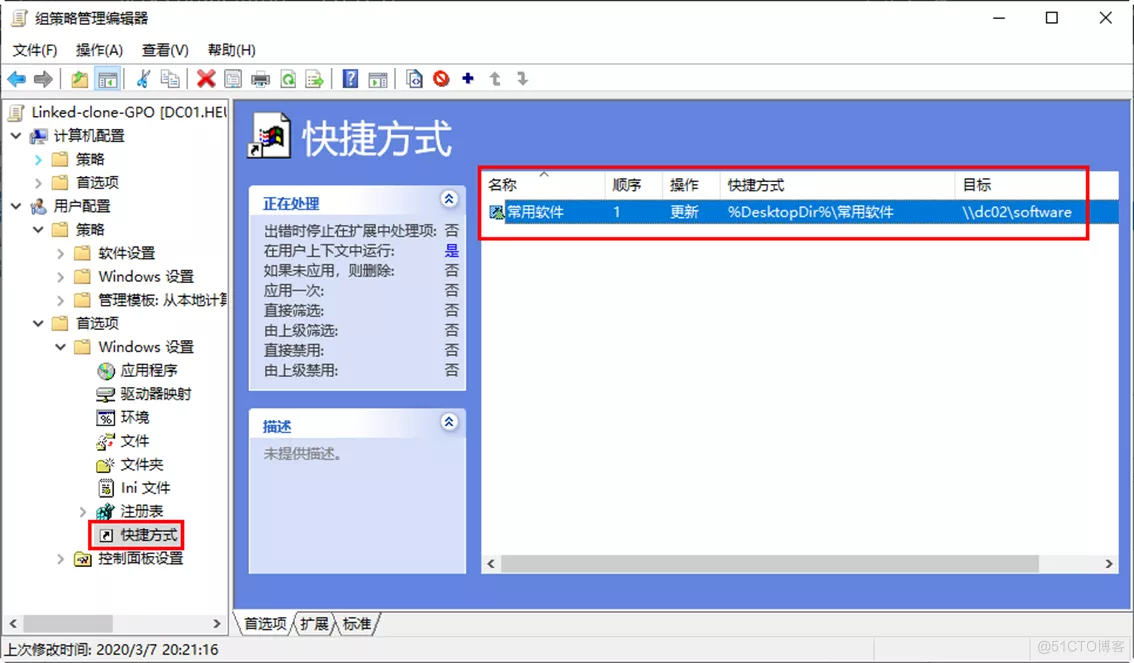Click the tree pane scrollbar left arrow
Image resolution: width=1134 pixels, height=663 pixels.
click(x=12, y=623)
